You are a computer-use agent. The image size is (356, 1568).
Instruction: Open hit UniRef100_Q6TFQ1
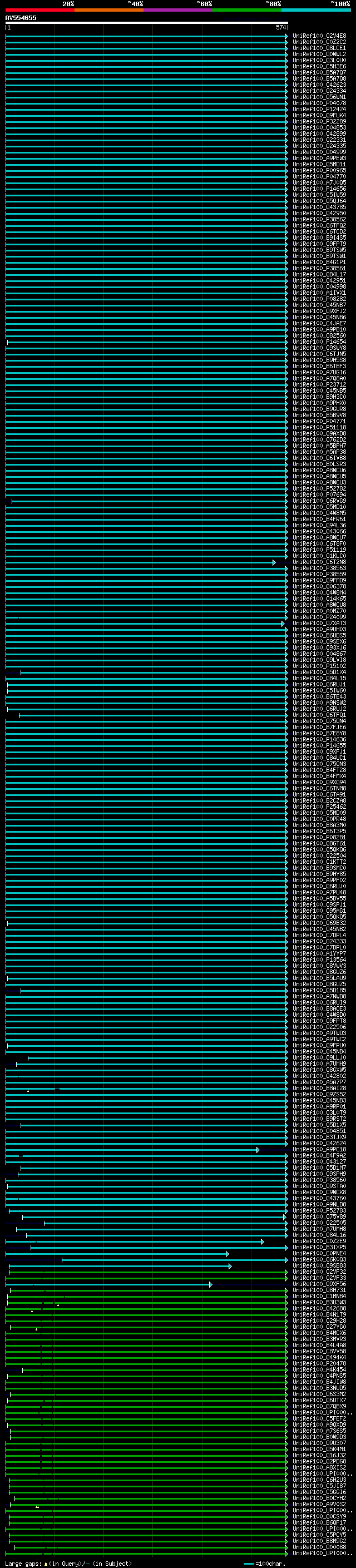[x=319, y=715]
